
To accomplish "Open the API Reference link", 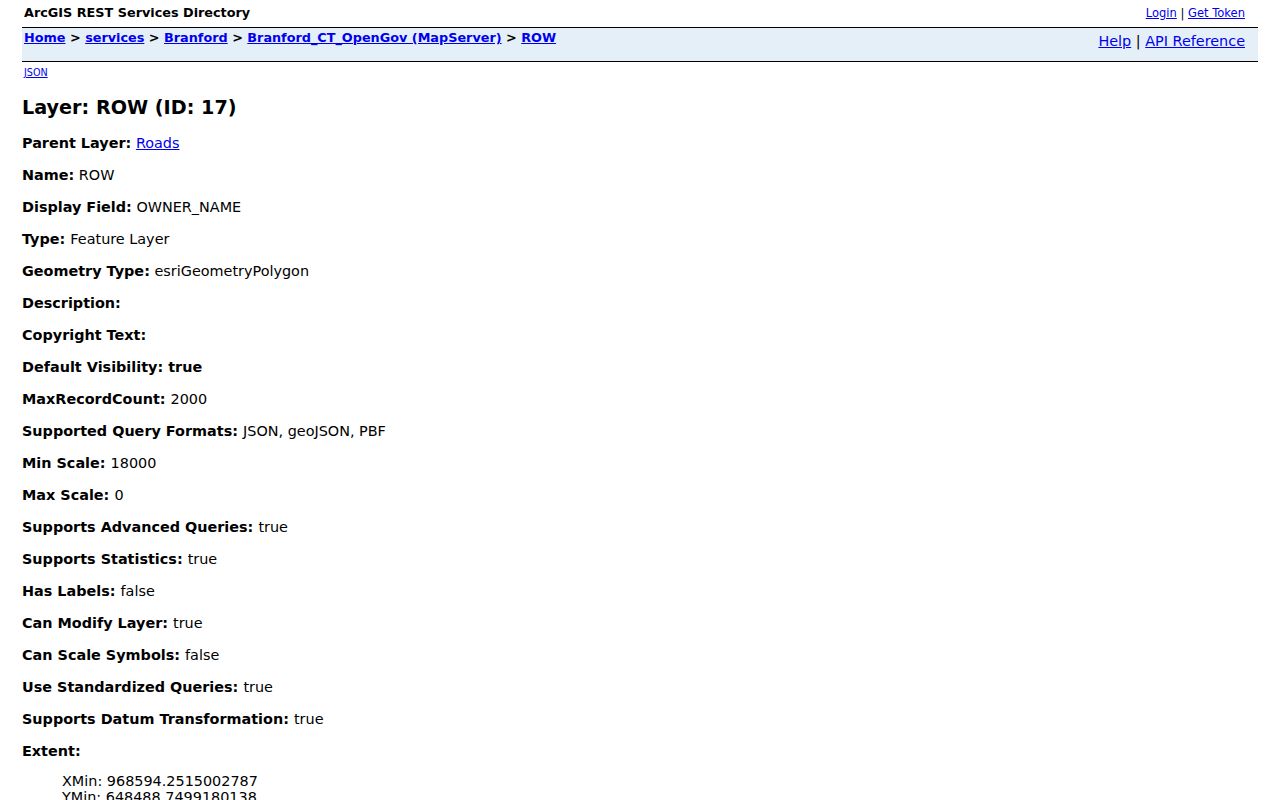I will pos(1195,41).
